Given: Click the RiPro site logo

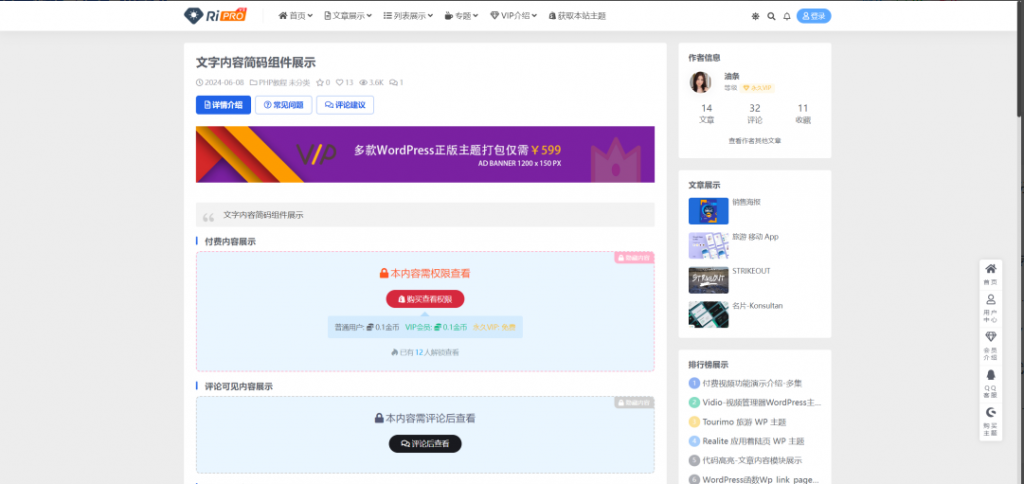Looking at the screenshot, I should coord(216,15).
